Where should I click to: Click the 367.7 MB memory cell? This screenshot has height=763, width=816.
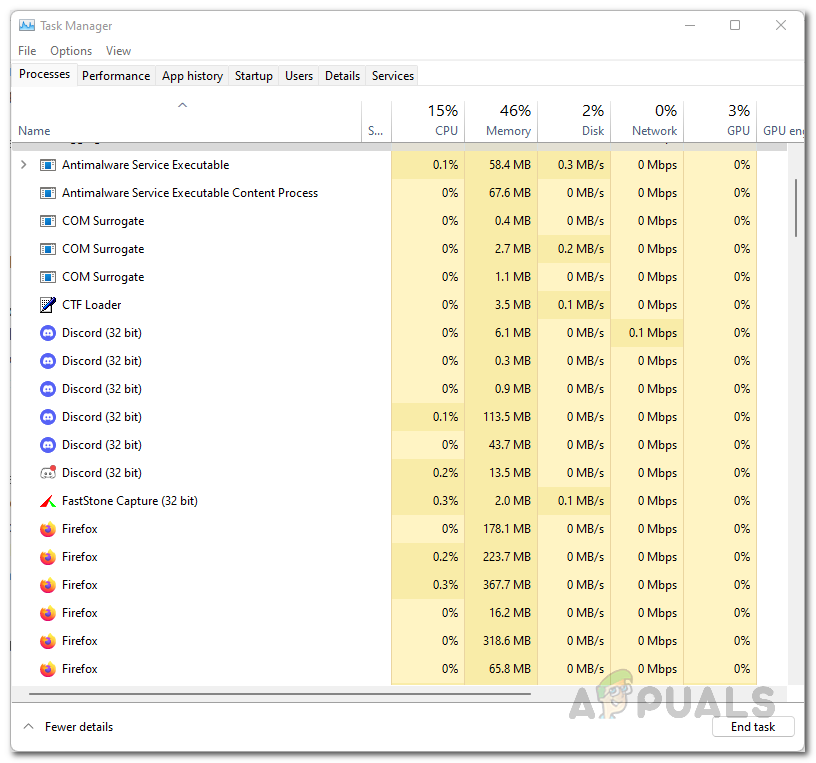click(501, 585)
